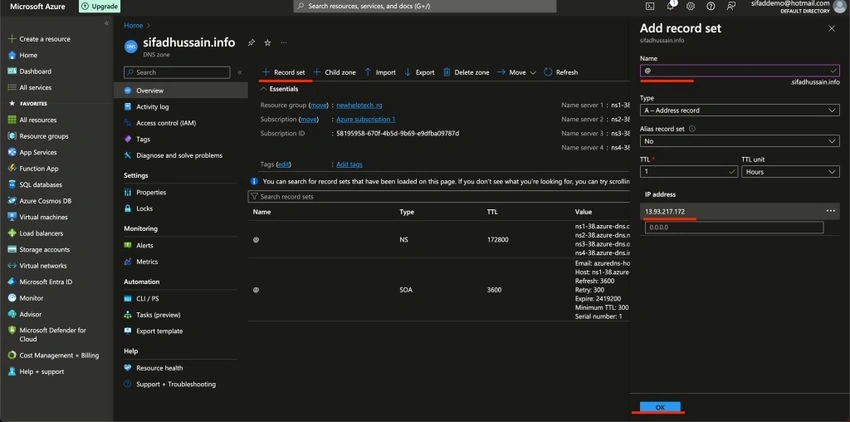Click Home breadcrumb link

(x=133, y=25)
